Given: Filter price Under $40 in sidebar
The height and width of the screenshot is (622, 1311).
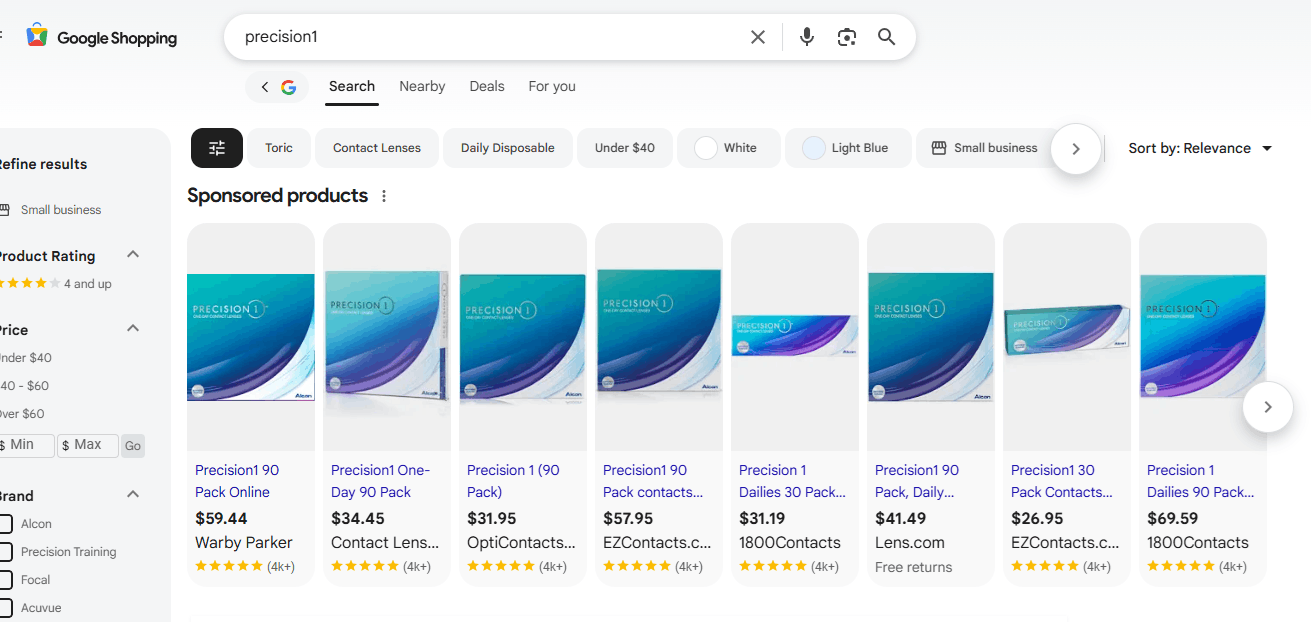Looking at the screenshot, I should [x=26, y=358].
